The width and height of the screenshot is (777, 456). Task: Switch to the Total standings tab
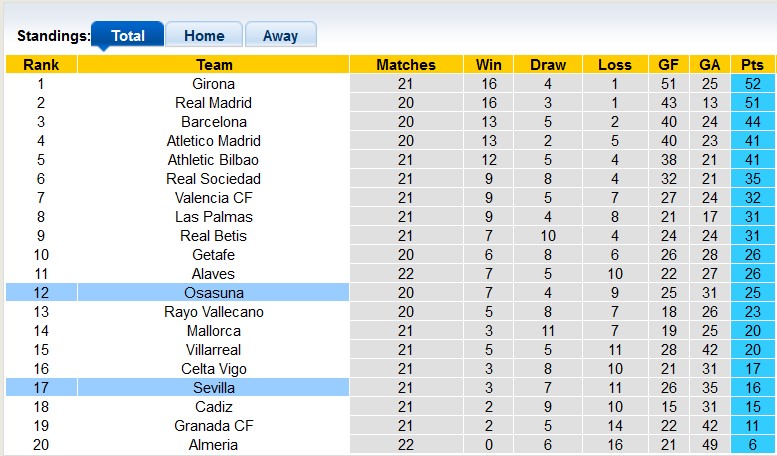(127, 35)
